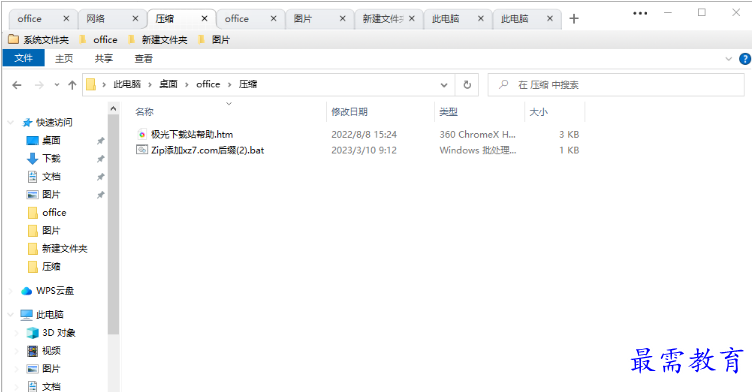Image resolution: width=752 pixels, height=392 pixels.
Task: Select the Zip添加xz7.com后缀(2).bat file icon
Action: [x=141, y=150]
